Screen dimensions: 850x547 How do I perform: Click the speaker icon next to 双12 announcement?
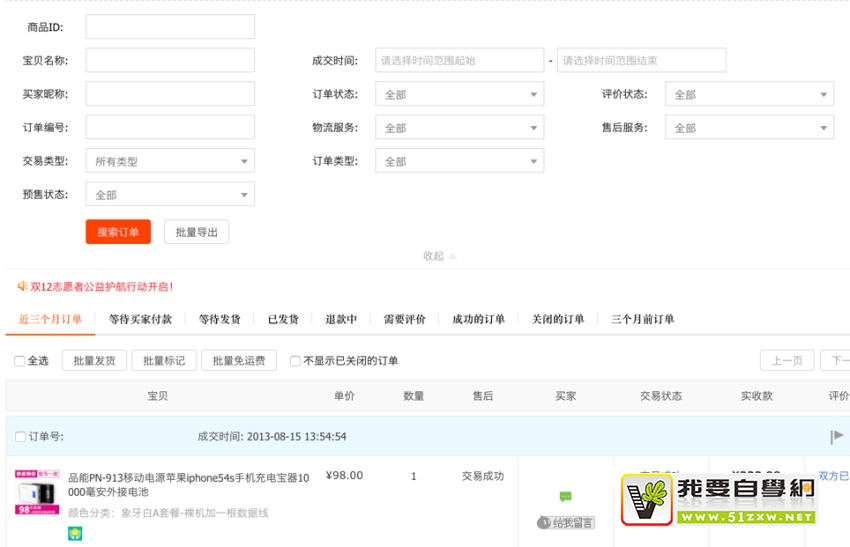pyautogui.click(x=22, y=286)
